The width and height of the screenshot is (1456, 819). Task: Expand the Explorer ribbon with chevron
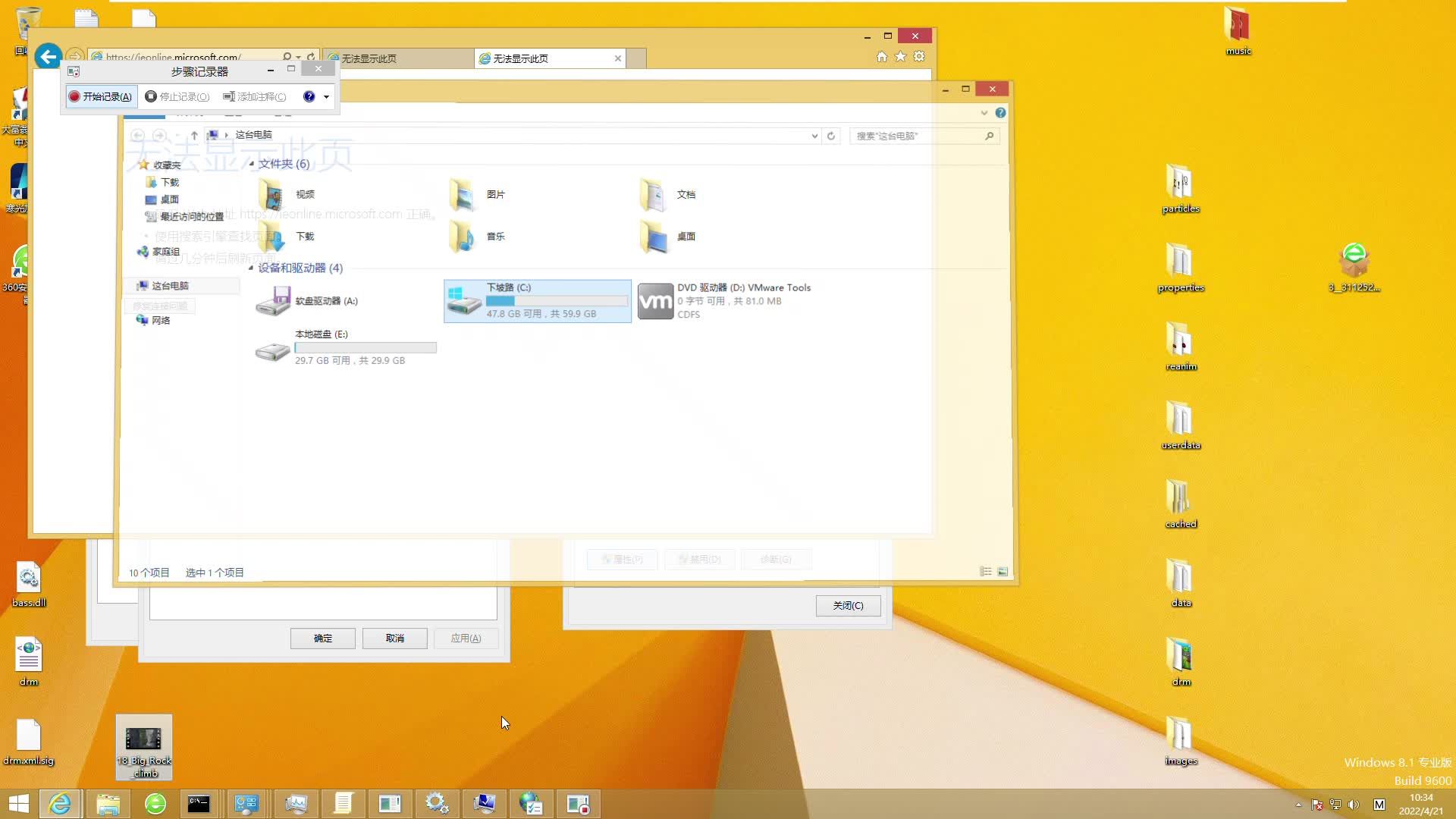point(984,113)
